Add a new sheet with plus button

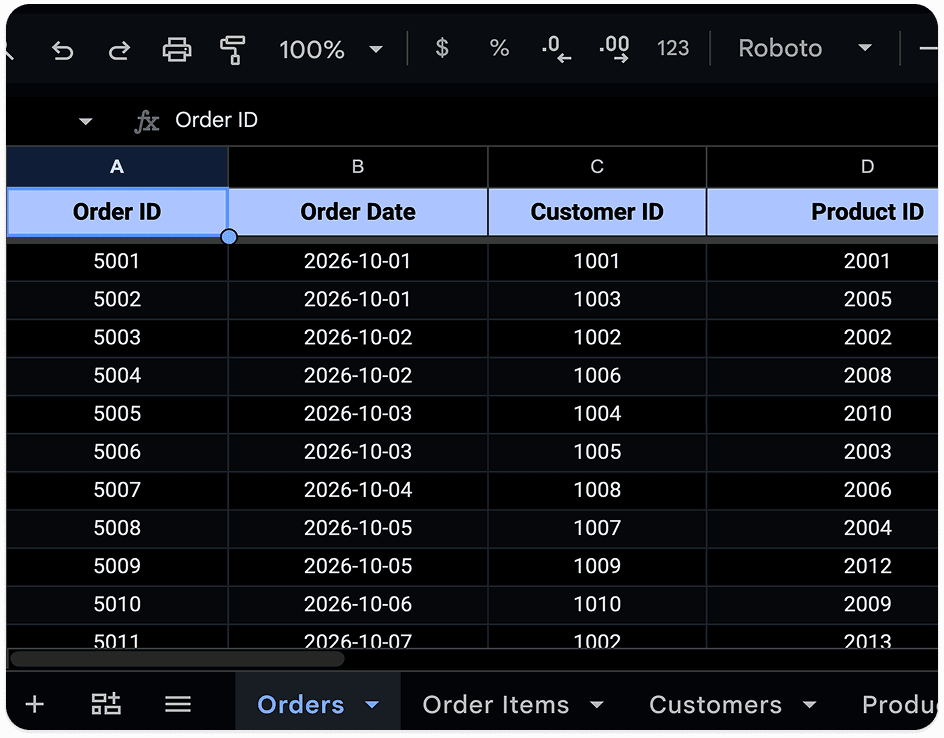click(x=35, y=704)
